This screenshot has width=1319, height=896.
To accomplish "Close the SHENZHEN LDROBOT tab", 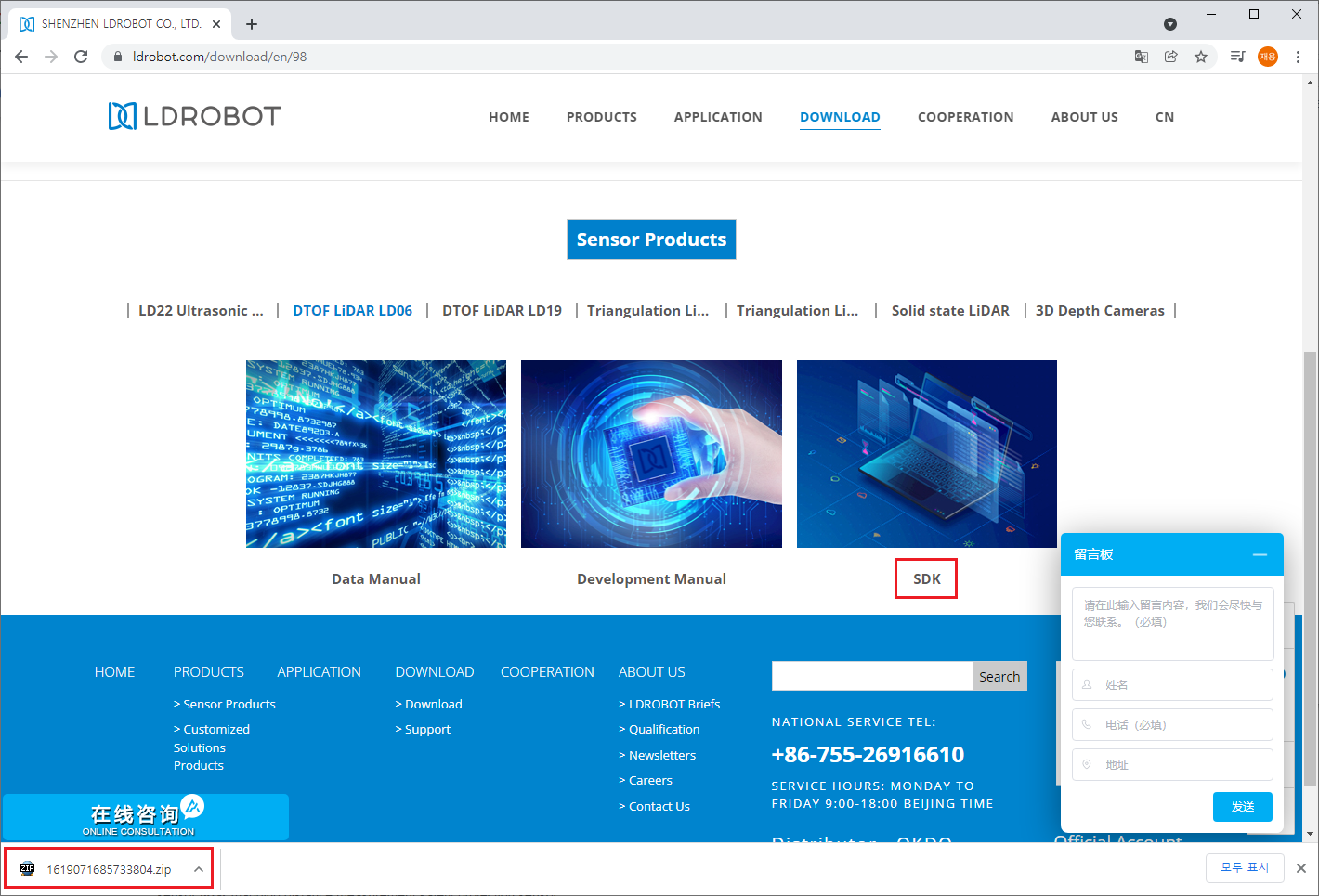I will pyautogui.click(x=217, y=24).
